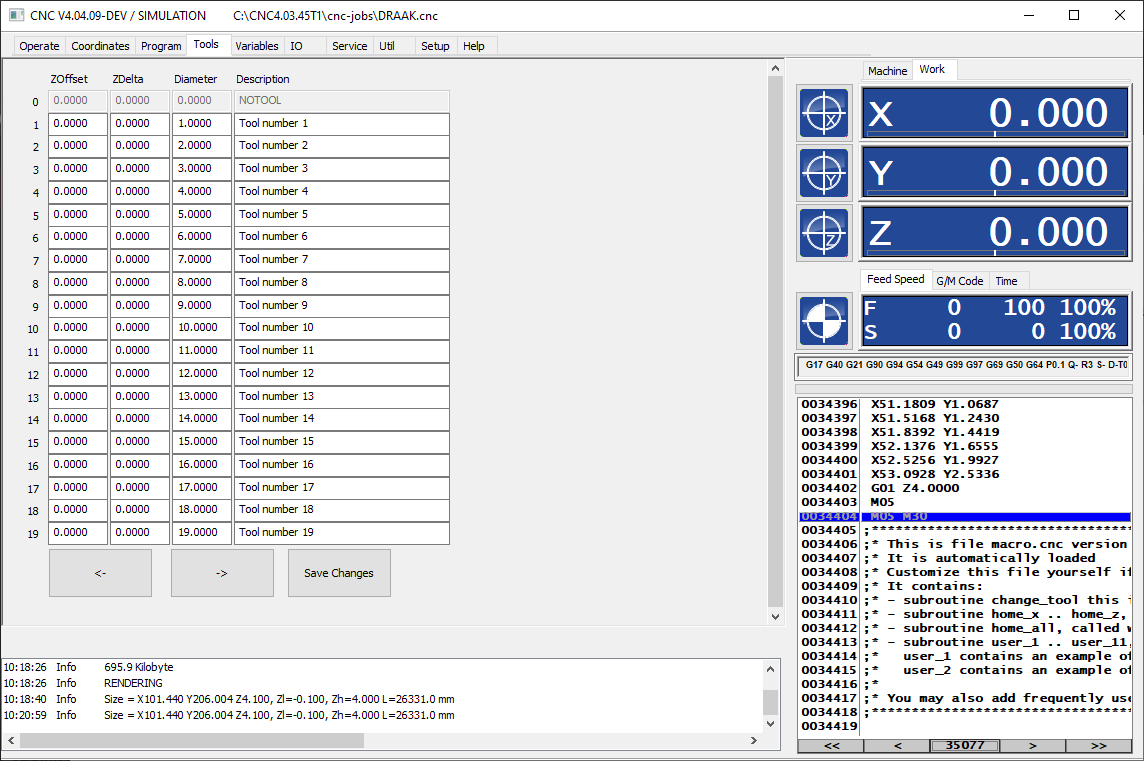
Task: Select the Work coordinates tab
Action: (x=933, y=69)
